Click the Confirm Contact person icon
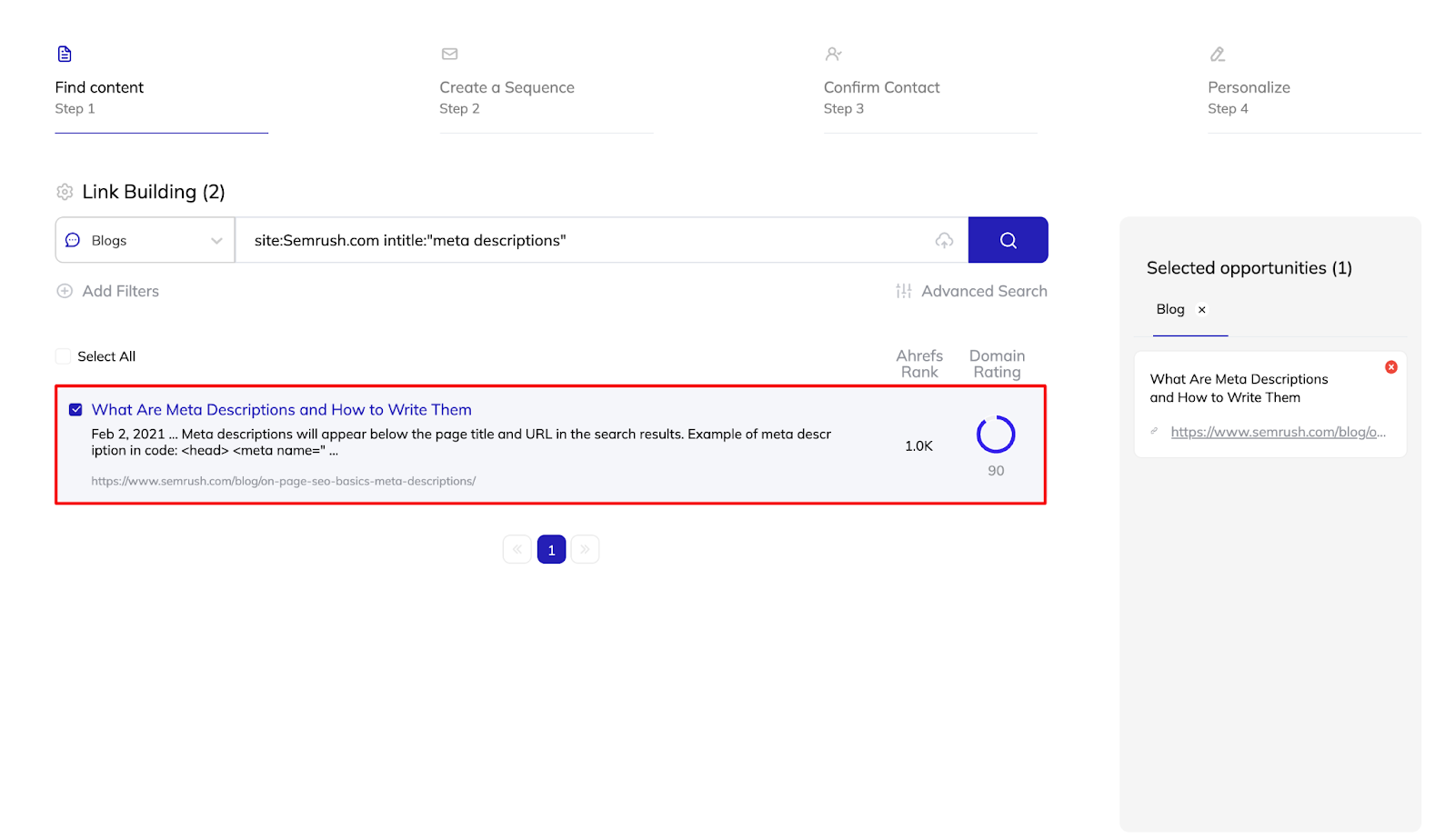This screenshot has width=1455, height=840. tap(833, 54)
